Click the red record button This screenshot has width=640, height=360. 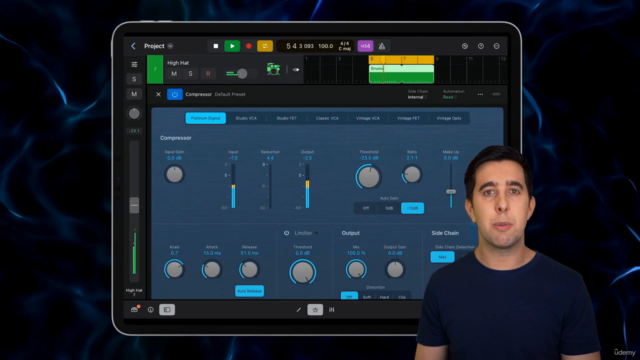pyautogui.click(x=249, y=46)
